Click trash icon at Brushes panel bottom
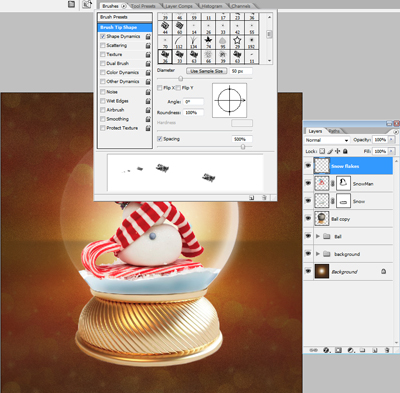 (x=264, y=198)
